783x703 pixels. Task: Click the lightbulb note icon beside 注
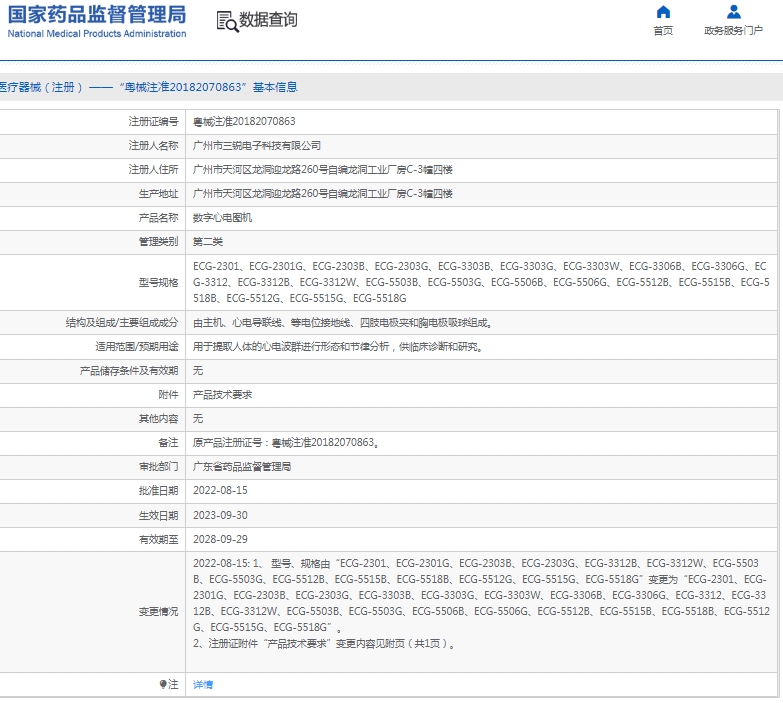(163, 684)
